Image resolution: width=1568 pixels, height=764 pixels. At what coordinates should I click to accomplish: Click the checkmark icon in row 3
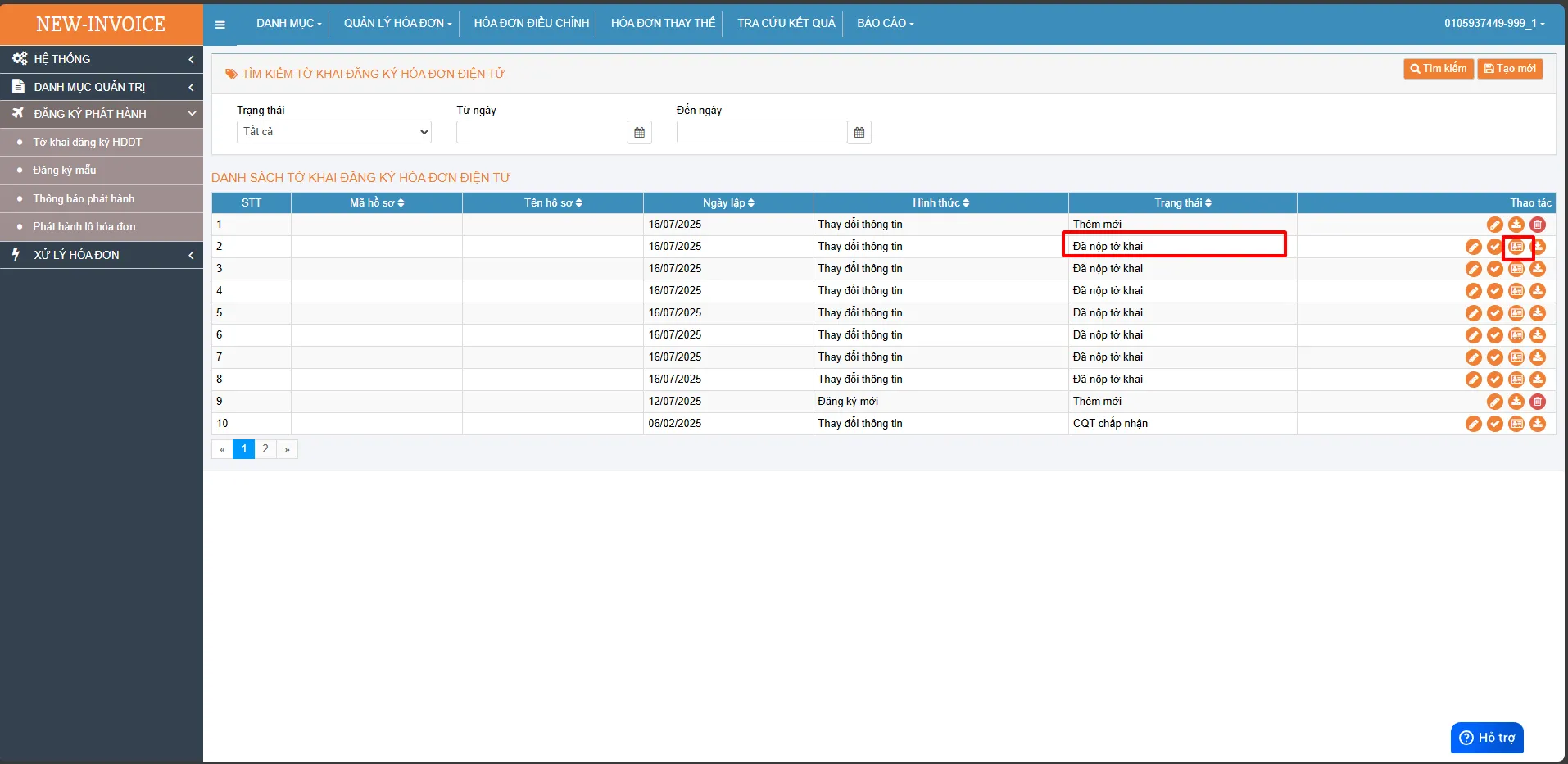(x=1495, y=269)
